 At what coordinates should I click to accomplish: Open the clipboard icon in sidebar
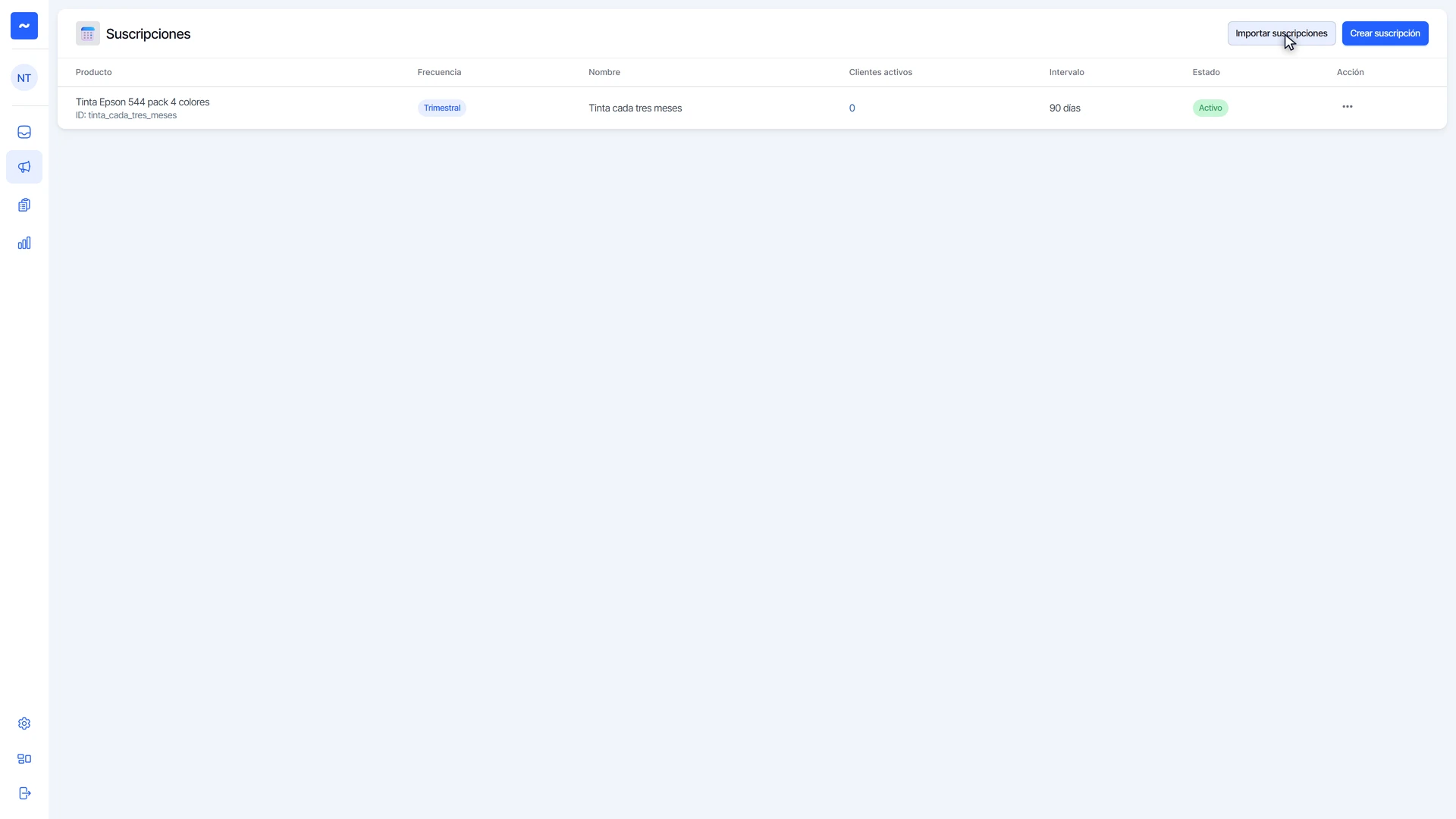[x=24, y=205]
